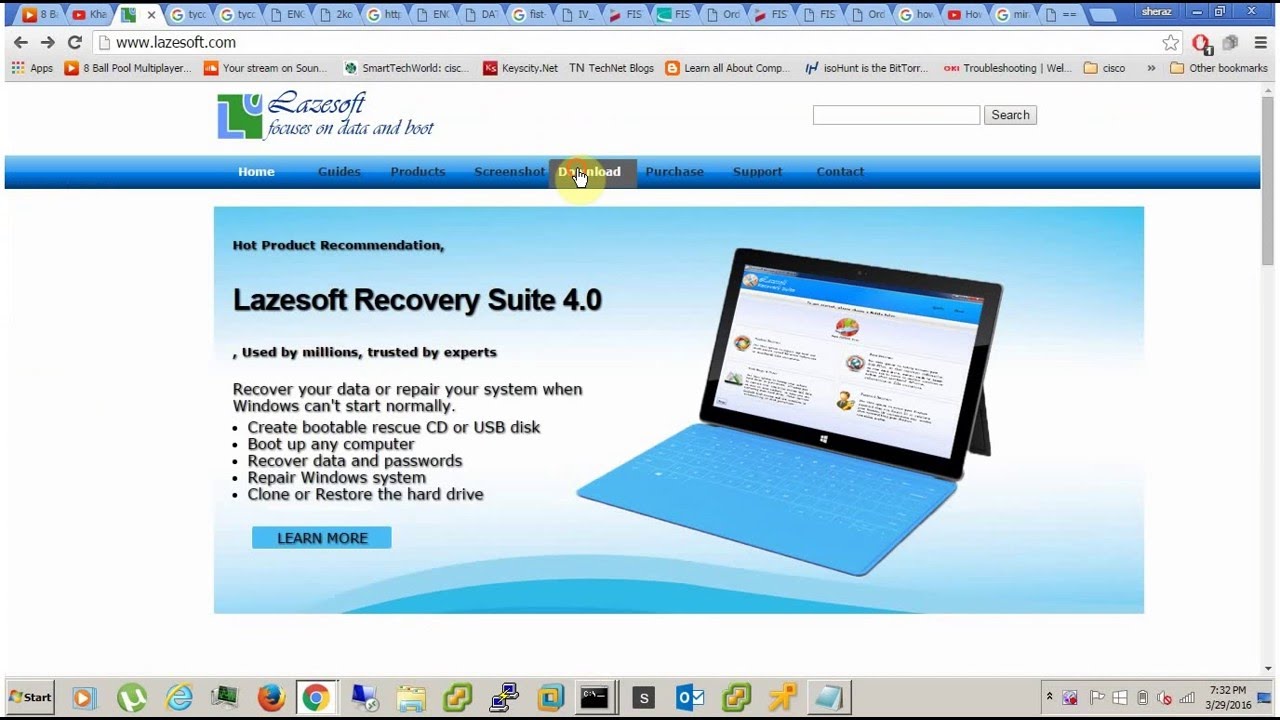Click the signal bars tray icon
This screenshot has width=1280, height=720.
pyautogui.click(x=1188, y=698)
